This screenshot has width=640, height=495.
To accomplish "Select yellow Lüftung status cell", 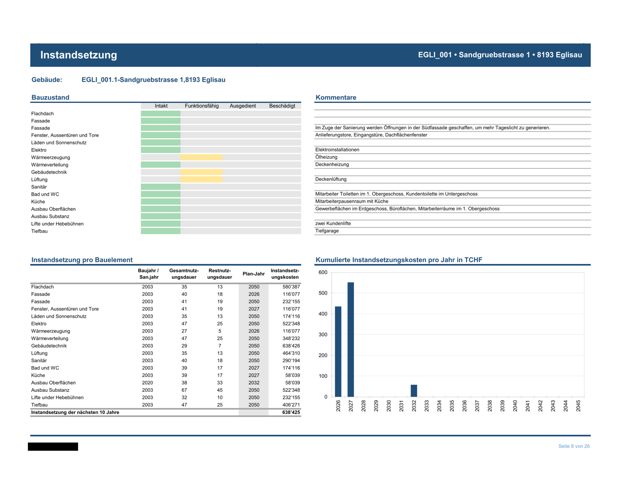I will pyautogui.click(x=201, y=180).
